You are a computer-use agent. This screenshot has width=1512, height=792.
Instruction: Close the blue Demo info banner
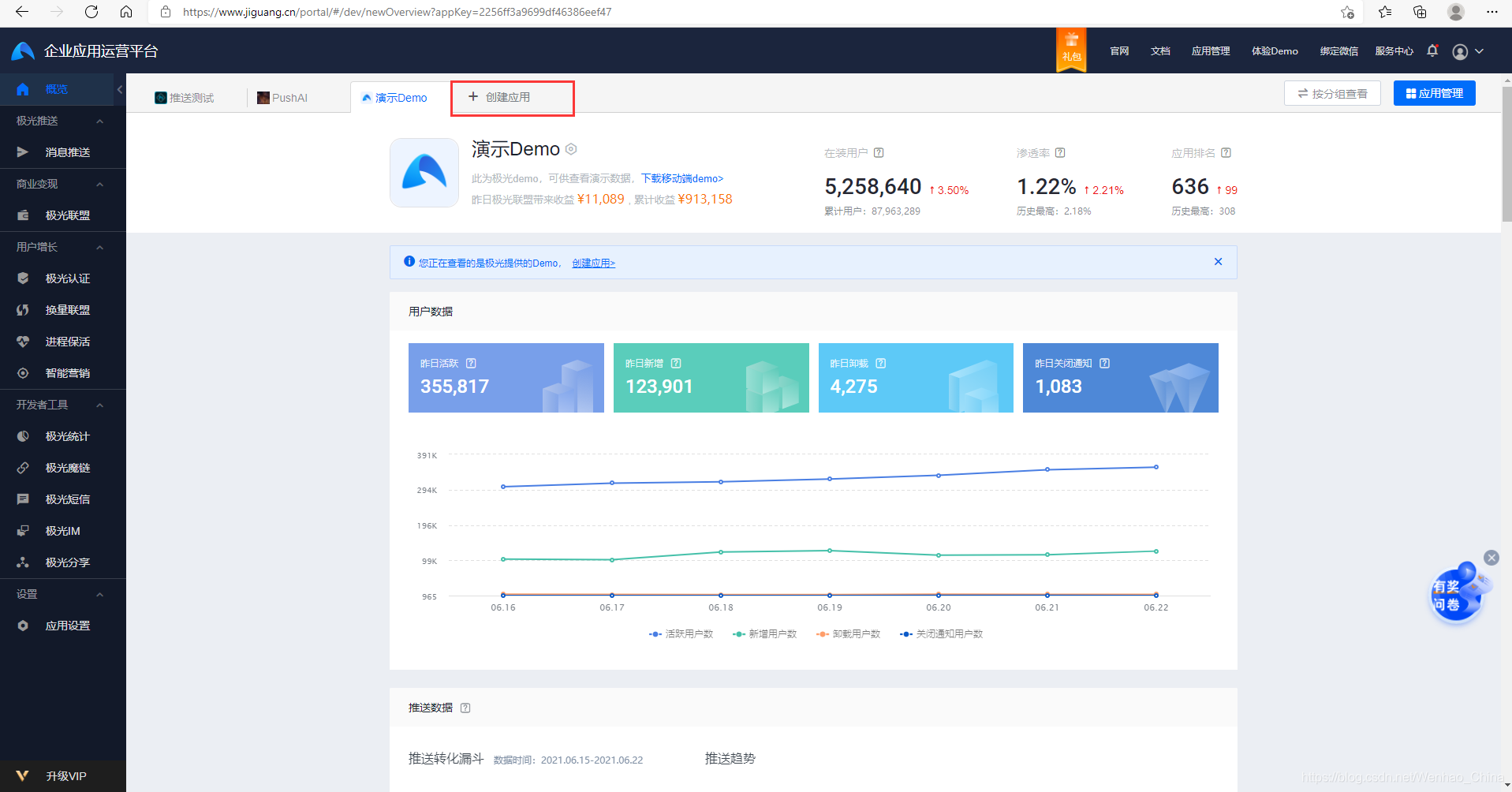1218,262
